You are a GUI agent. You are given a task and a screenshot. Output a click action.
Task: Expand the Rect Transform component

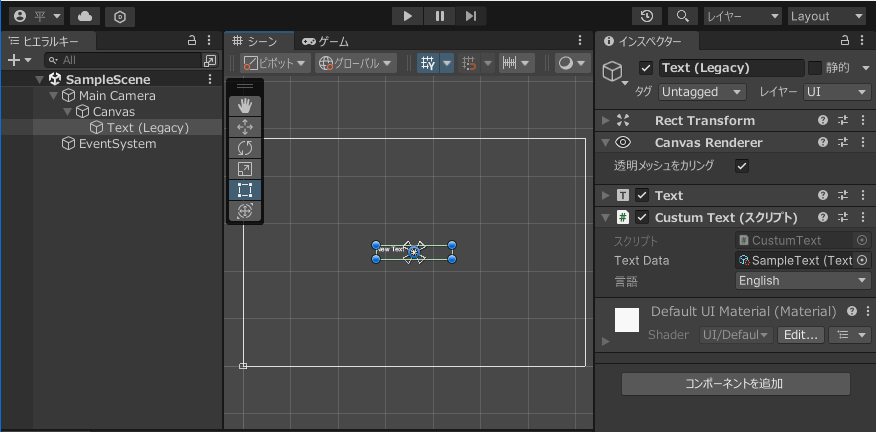[606, 120]
